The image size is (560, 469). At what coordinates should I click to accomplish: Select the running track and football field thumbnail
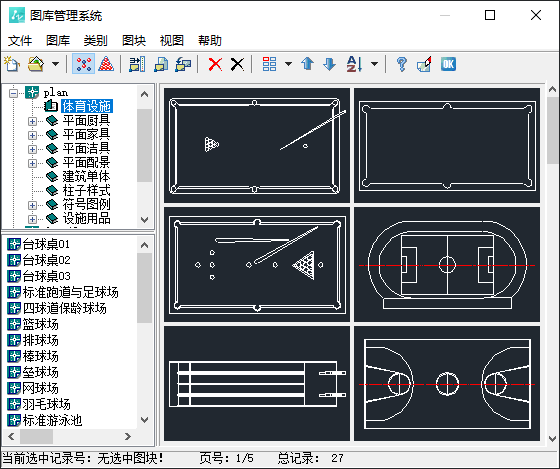tap(447, 264)
